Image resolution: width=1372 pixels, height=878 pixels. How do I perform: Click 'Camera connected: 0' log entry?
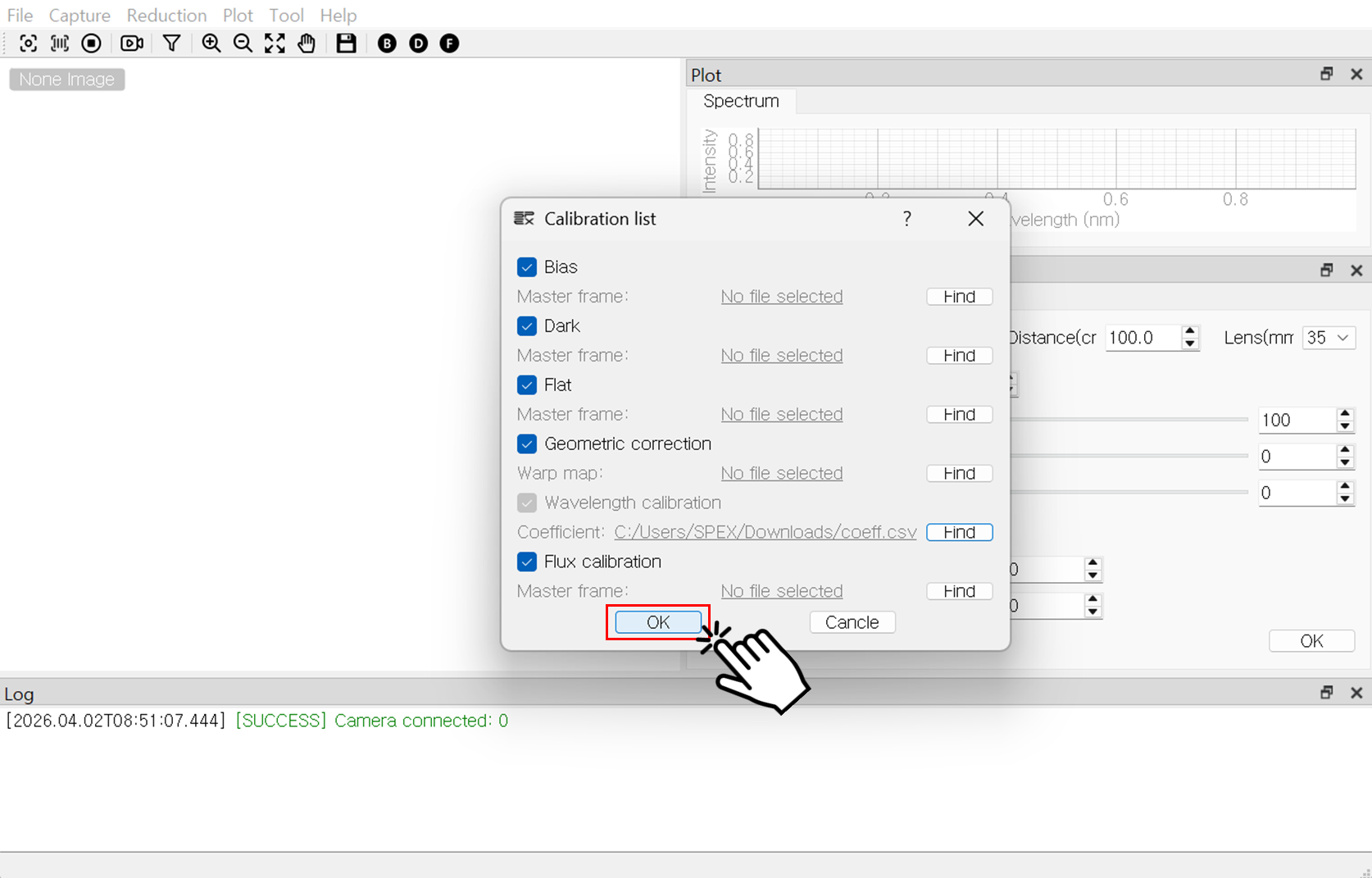pos(421,721)
